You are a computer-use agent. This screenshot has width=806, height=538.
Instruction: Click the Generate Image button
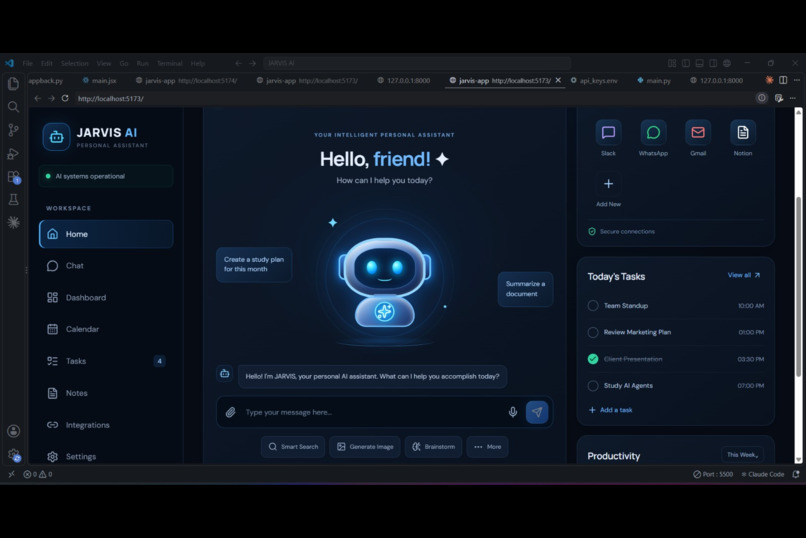tap(365, 447)
